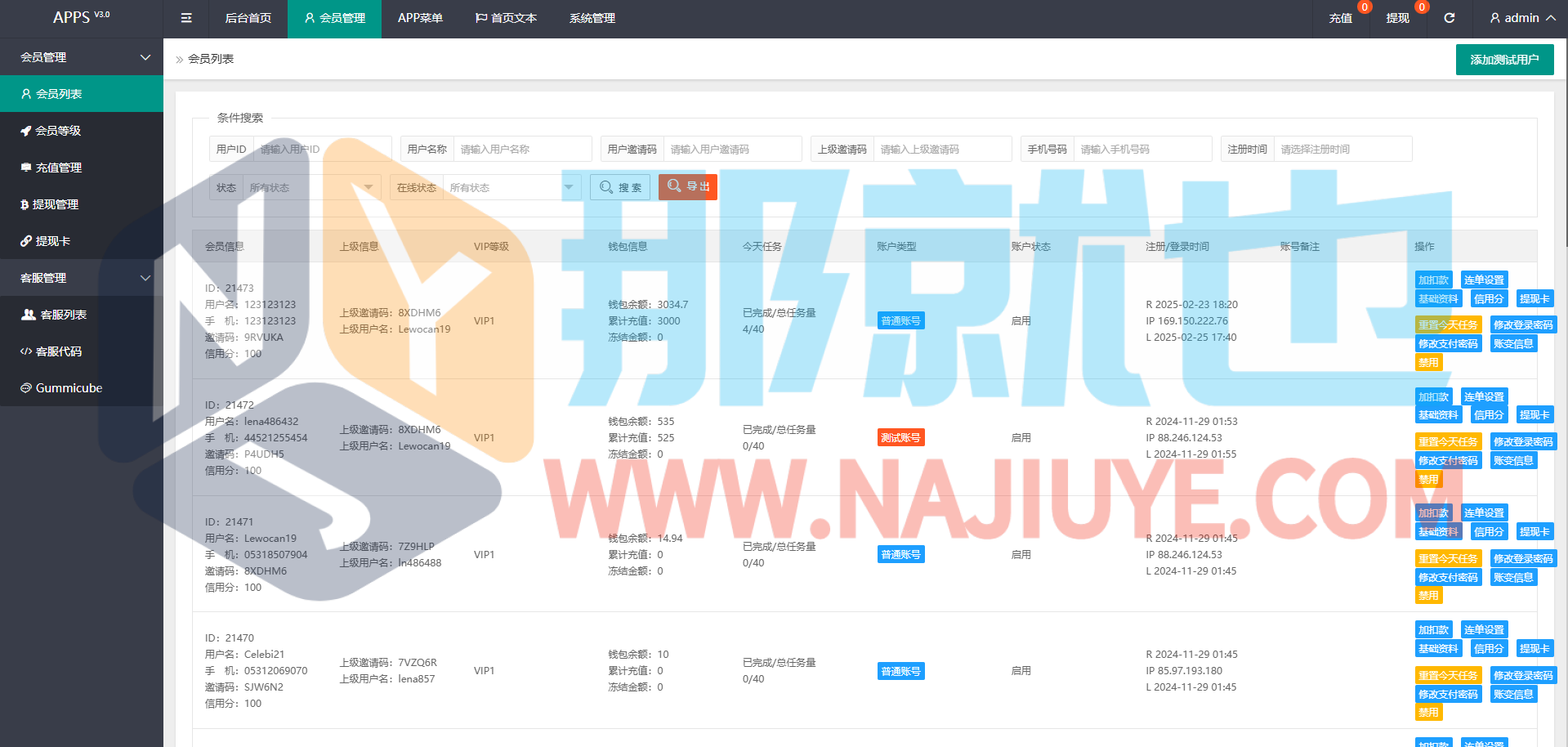Image resolution: width=1568 pixels, height=747 pixels.
Task: Open 充值管理 in the sidebar
Action: coord(58,168)
